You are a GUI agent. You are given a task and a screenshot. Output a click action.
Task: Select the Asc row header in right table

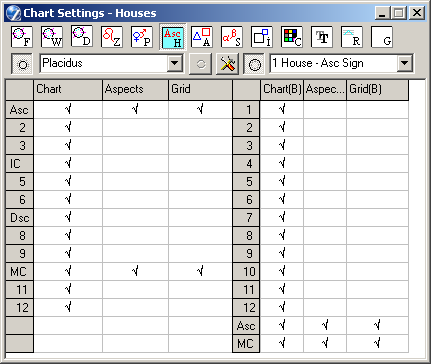246,326
